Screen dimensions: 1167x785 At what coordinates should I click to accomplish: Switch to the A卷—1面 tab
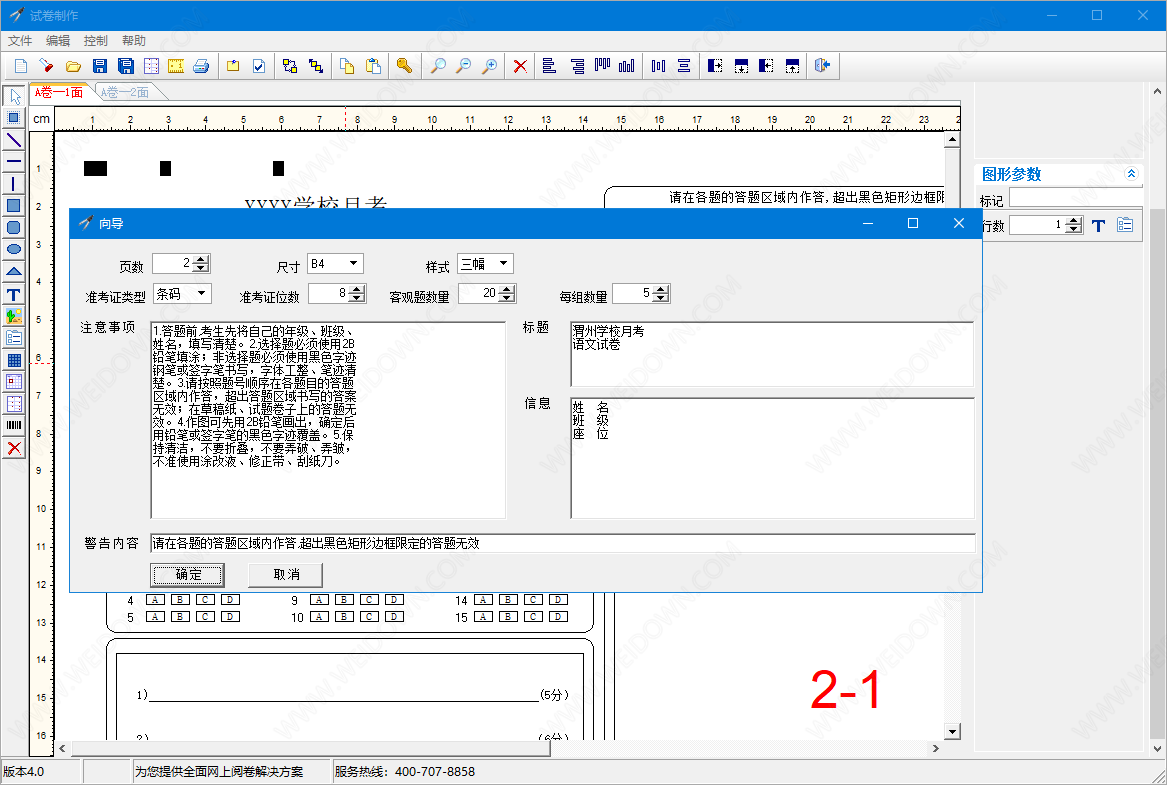[59, 92]
